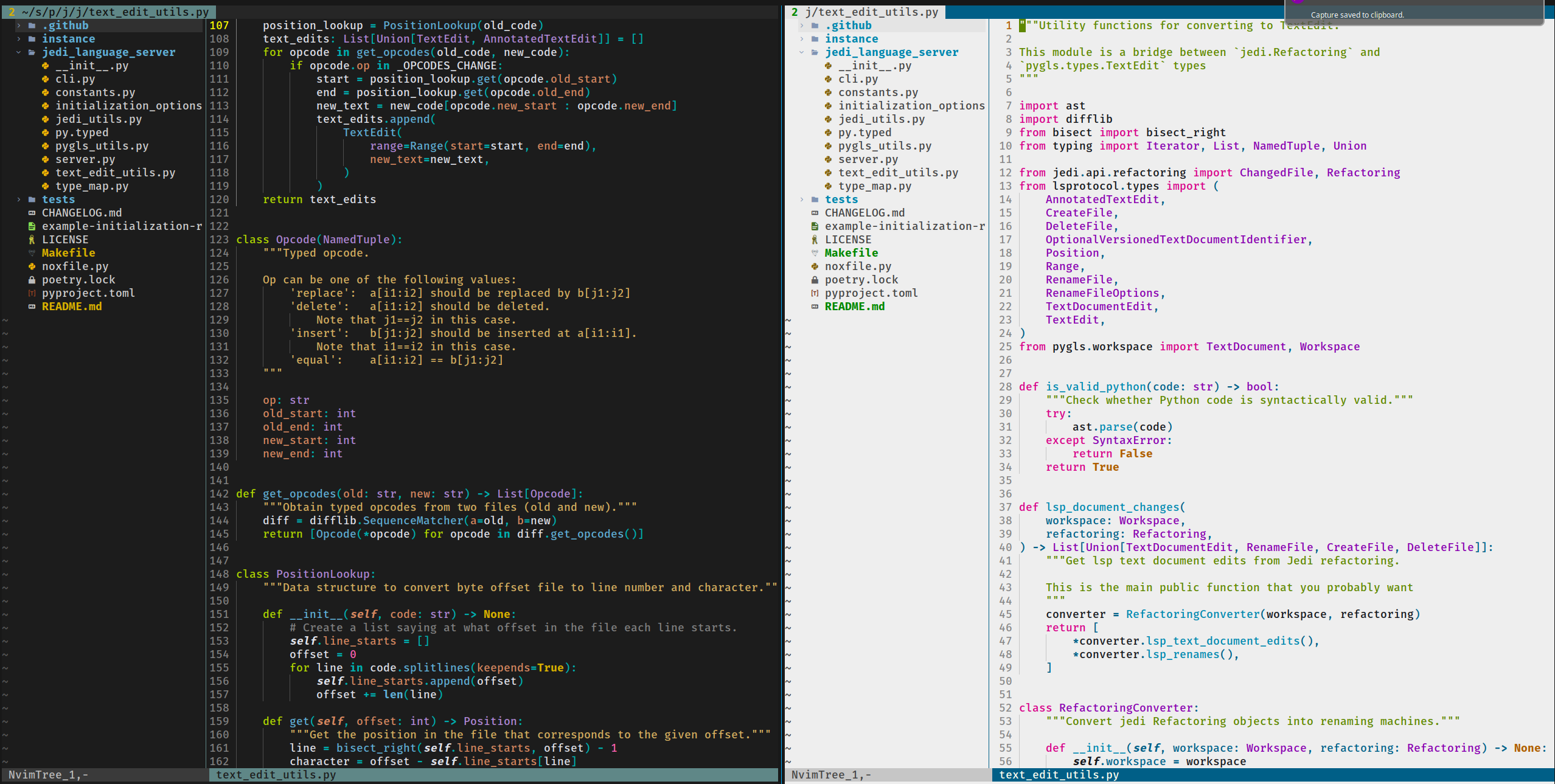The width and height of the screenshot is (1555, 784).
Task: Click Python icon next to left cli.py
Action: [46, 79]
